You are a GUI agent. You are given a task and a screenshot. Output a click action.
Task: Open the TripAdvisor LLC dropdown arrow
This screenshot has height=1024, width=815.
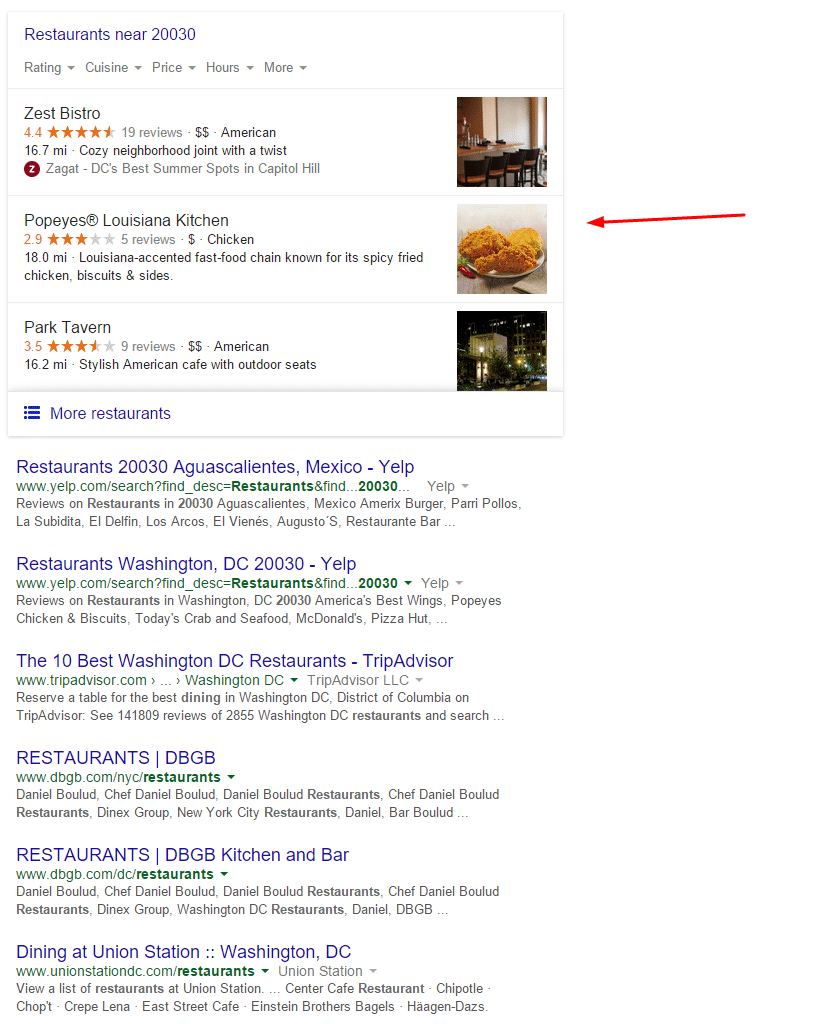pos(419,680)
